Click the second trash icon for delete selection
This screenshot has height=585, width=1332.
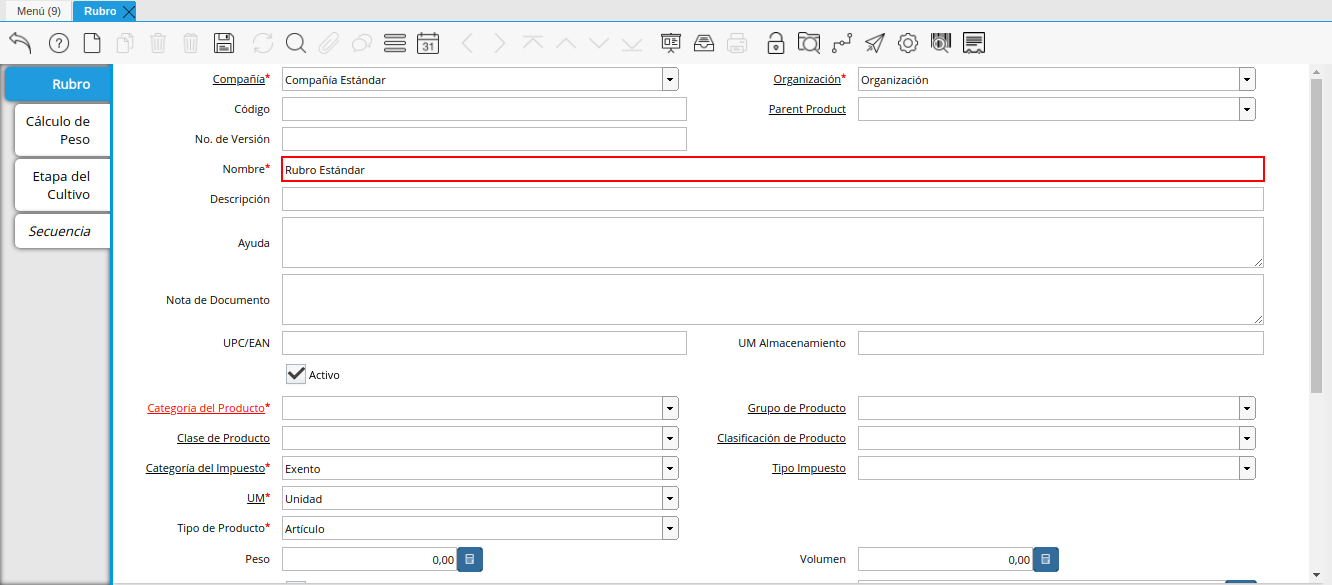pos(191,43)
